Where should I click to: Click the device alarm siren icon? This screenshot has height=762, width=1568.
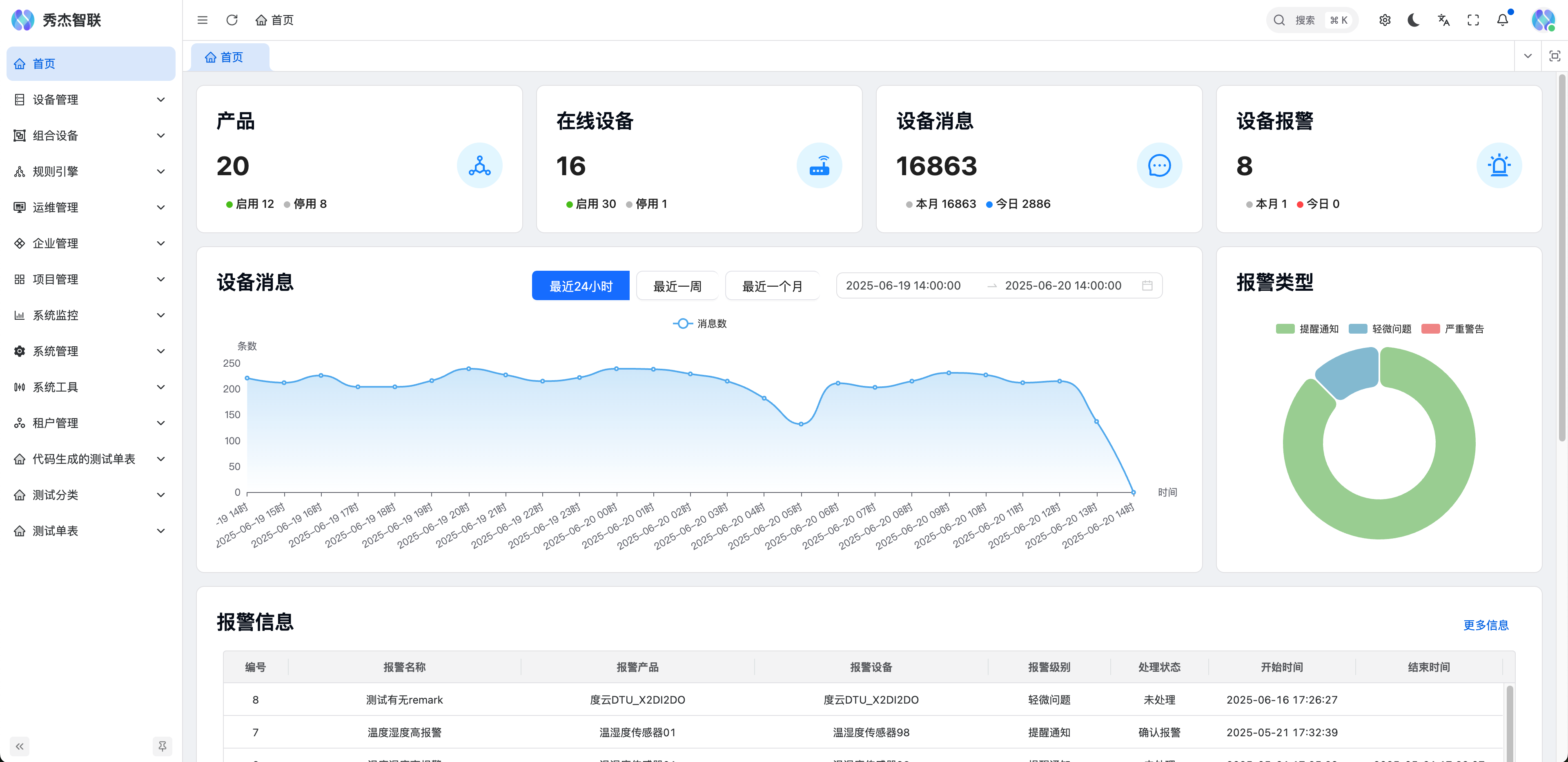tap(1499, 165)
